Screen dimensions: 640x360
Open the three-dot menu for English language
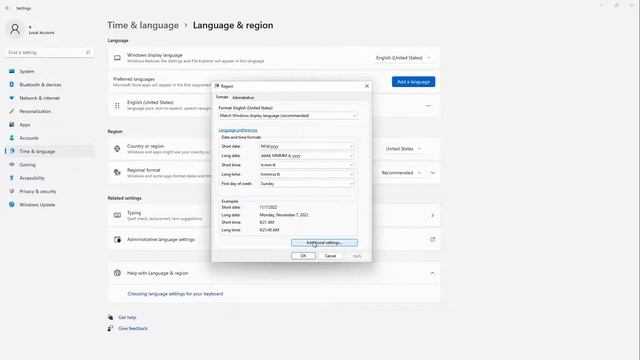[x=428, y=106]
